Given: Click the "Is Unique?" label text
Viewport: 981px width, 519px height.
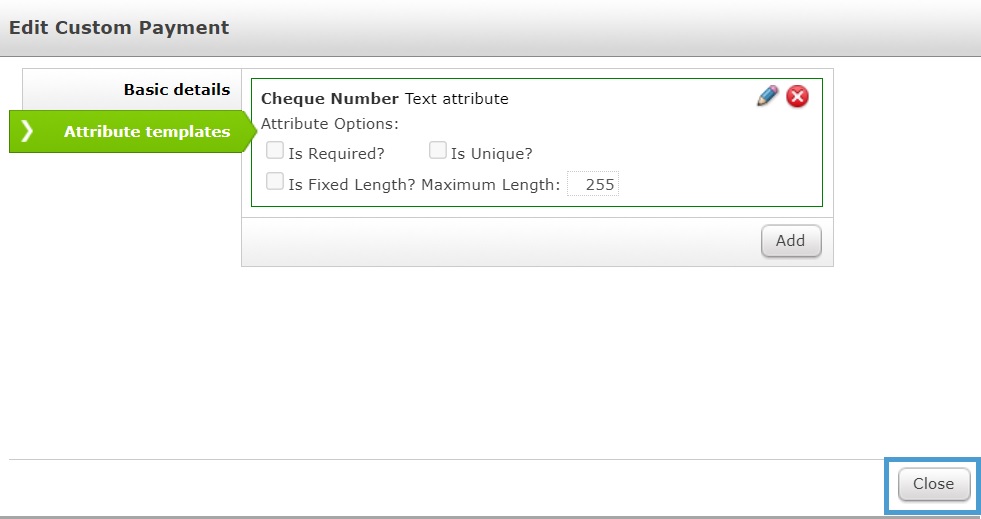Looking at the screenshot, I should pos(491,154).
